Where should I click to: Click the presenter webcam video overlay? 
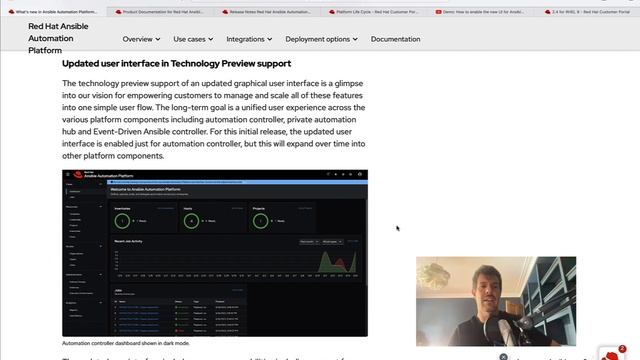(496, 301)
